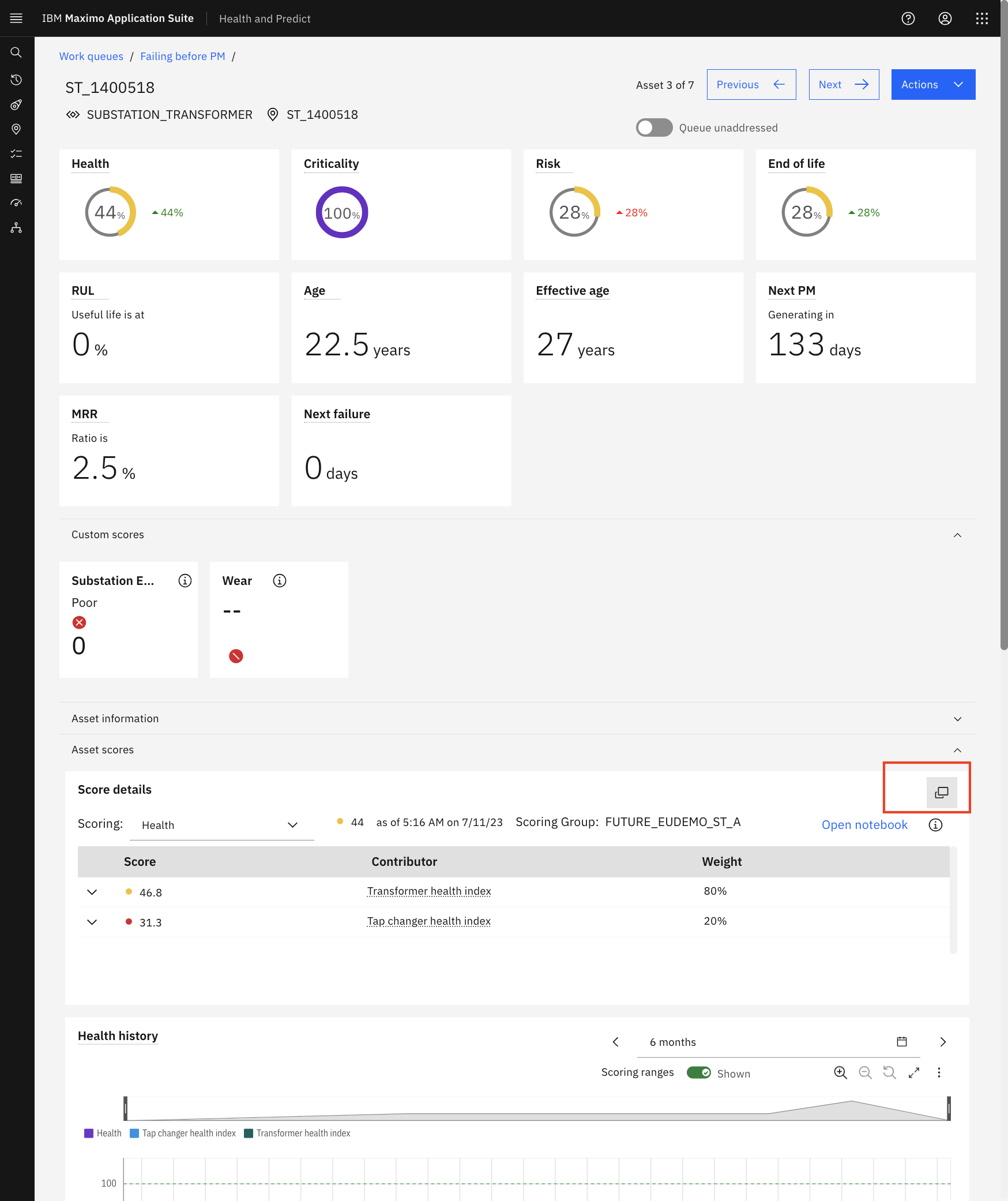This screenshot has width=1008, height=1201.
Task: Open the Actions dropdown menu
Action: pos(933,85)
